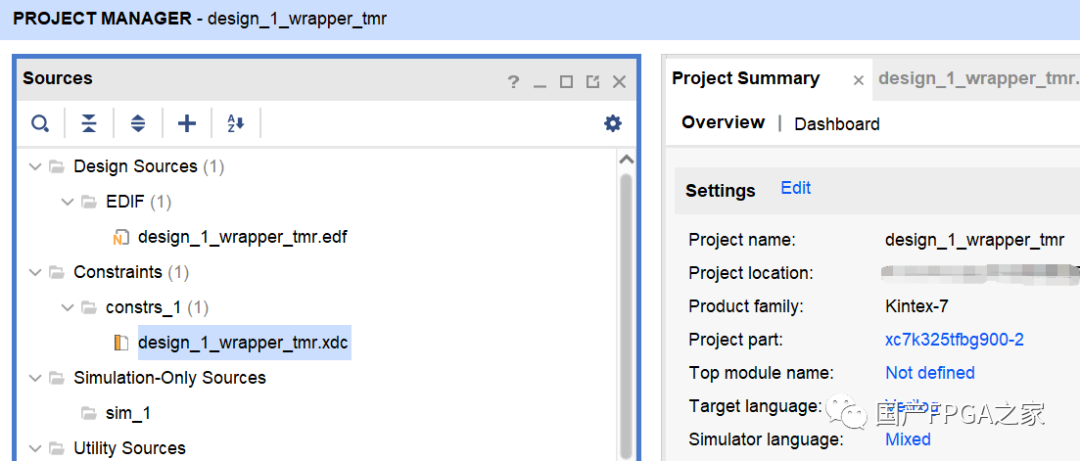Screen dimensions: 1080x461
Task: Open Sources panel settings gear
Action: point(612,124)
